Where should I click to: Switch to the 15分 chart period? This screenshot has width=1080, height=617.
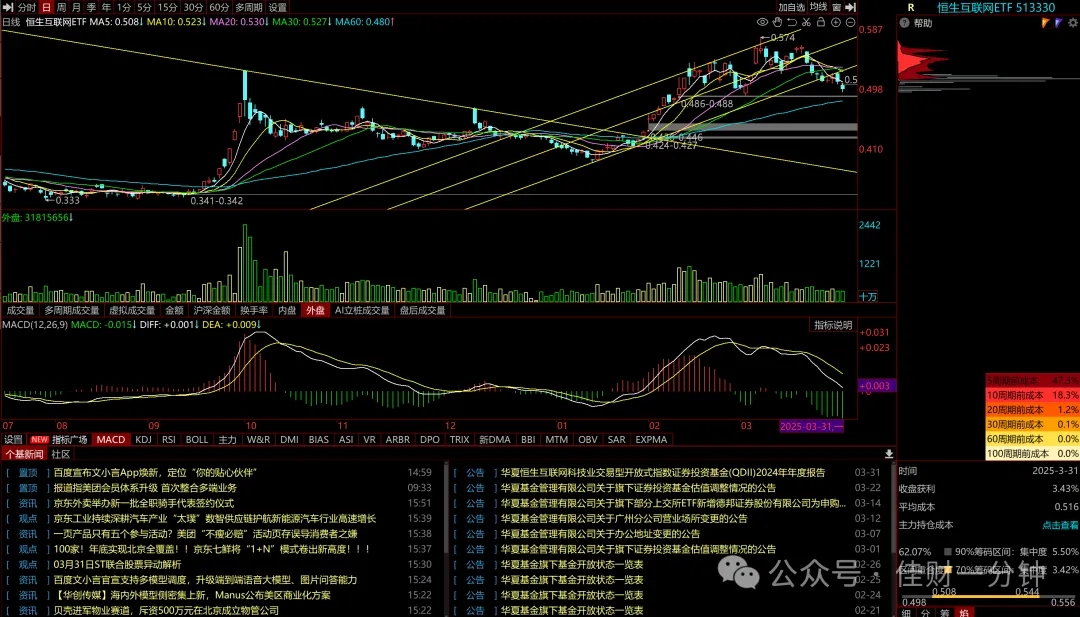(167, 7)
